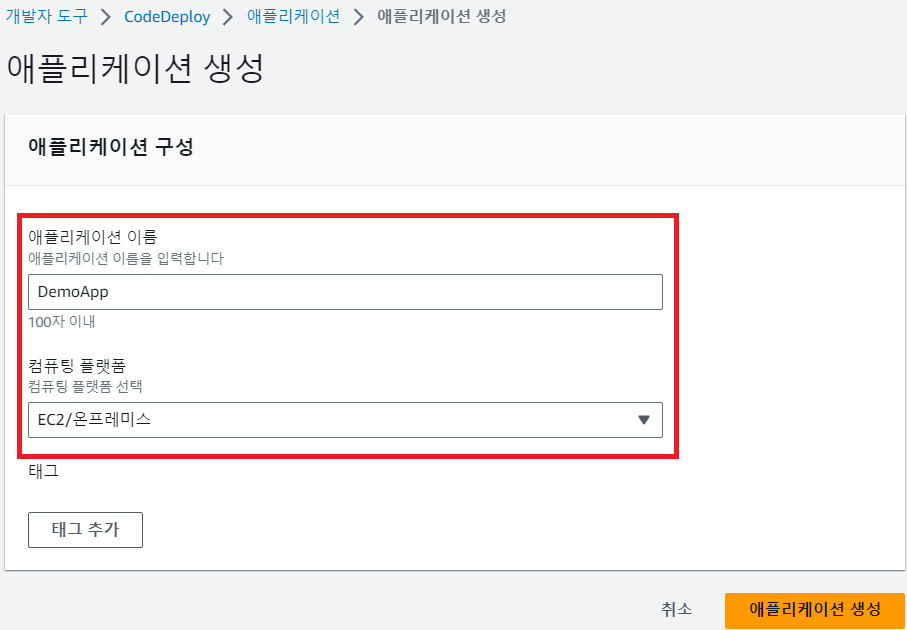Open the 컴퓨팅 플랫폼 dropdown showing EC2/온프레미스
Screen dimensions: 907x630
345,420
